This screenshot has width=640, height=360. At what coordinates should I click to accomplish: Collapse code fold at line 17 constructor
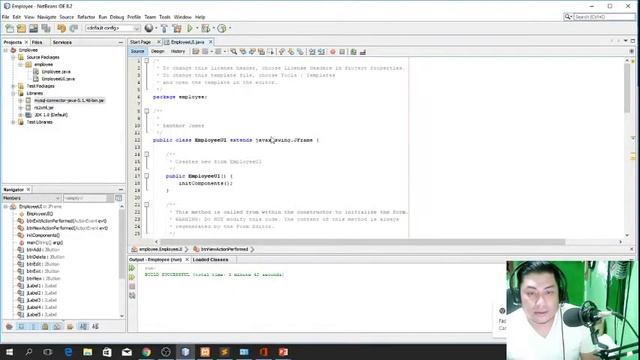click(147, 176)
